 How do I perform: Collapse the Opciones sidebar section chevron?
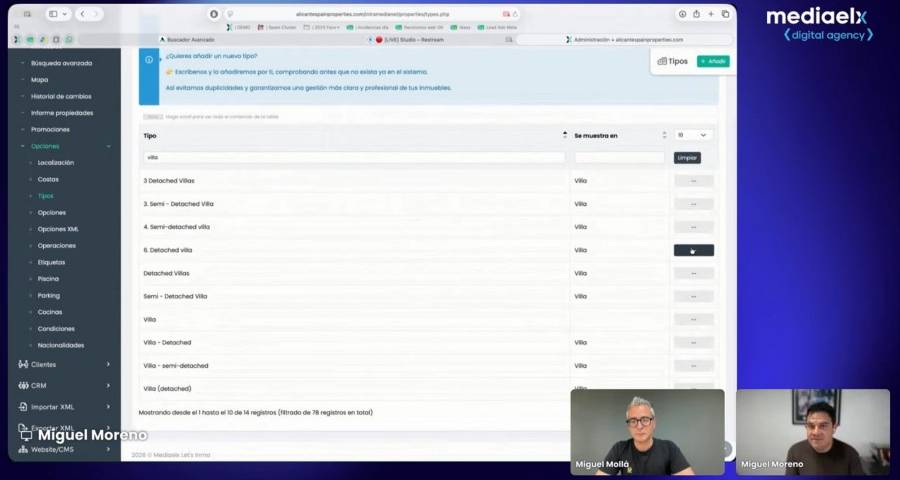click(108, 146)
